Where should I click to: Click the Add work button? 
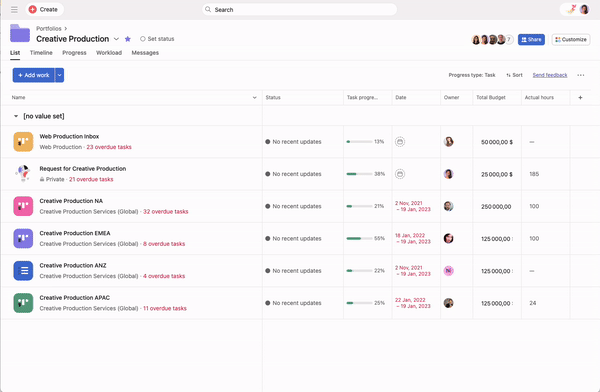[x=34, y=75]
